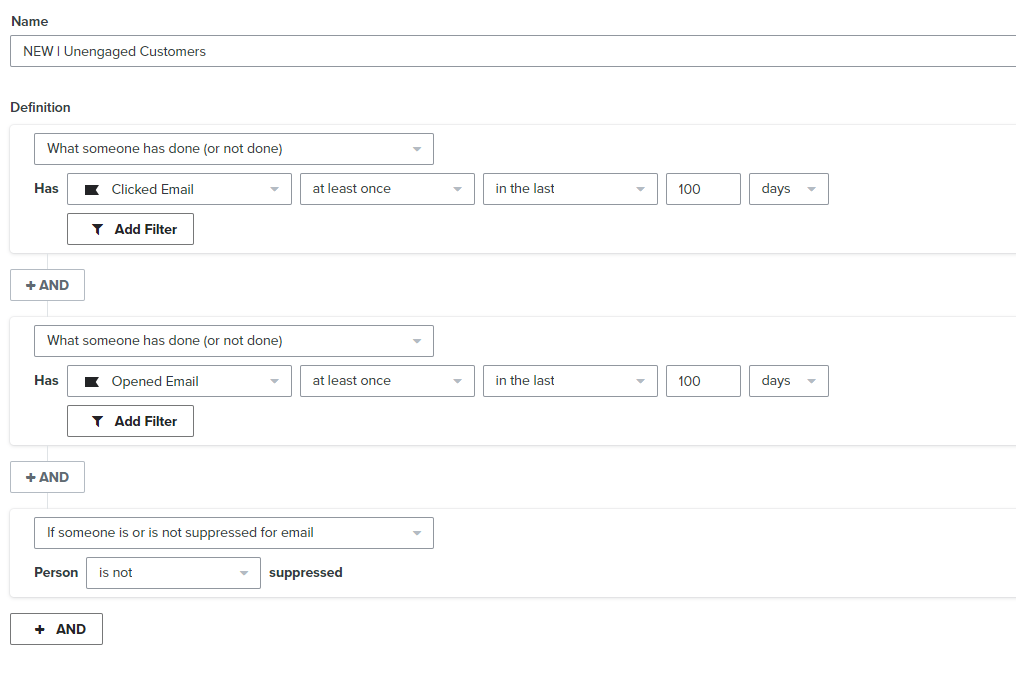
Task: Click Add Filter under Clicked Email
Action: pyautogui.click(x=130, y=229)
